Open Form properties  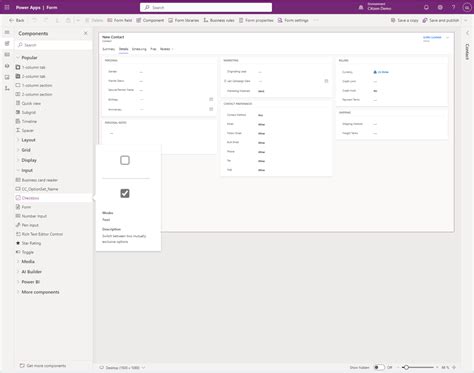[x=256, y=20]
